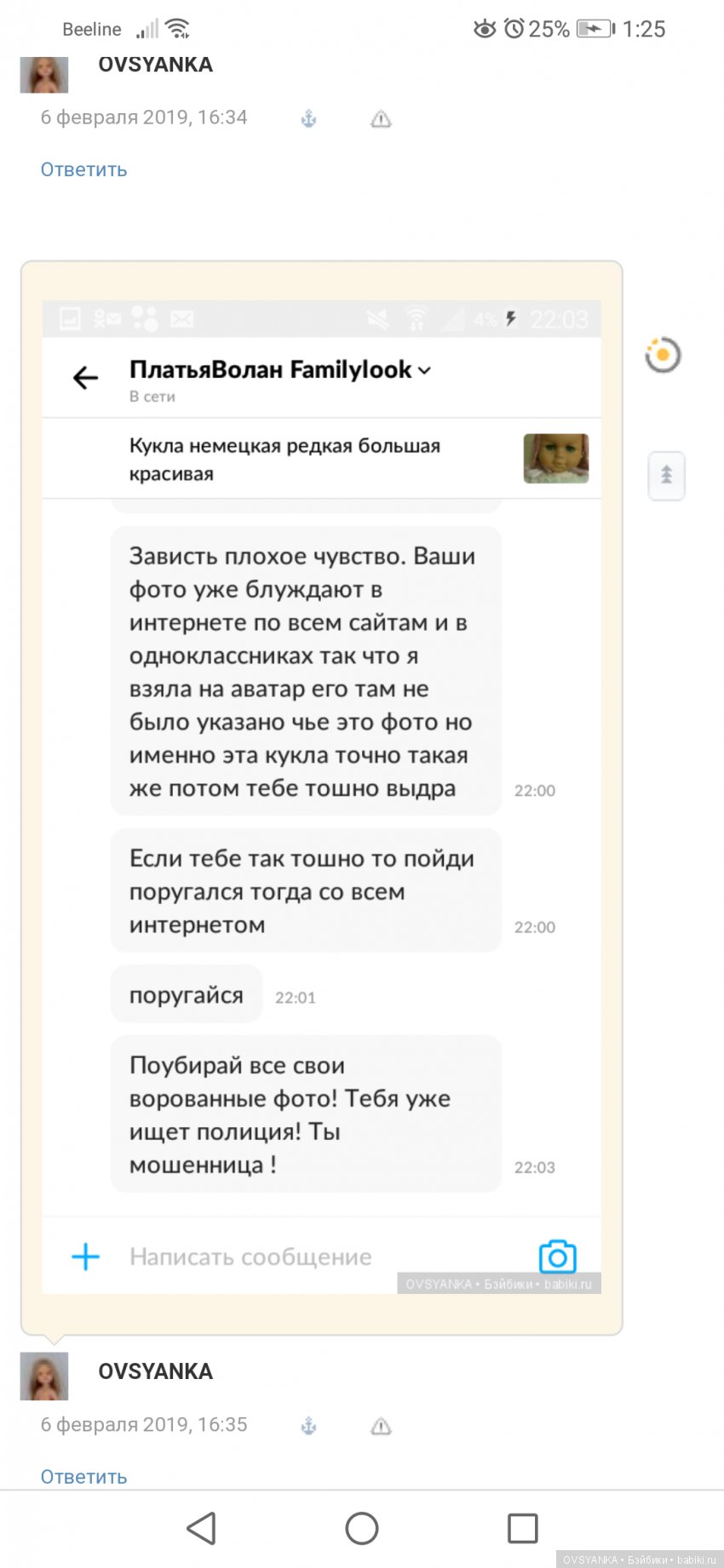Viewport: 724px width, 1568px height.
Task: Tap the anchor icon beside 16:35 date
Action: (x=308, y=1426)
